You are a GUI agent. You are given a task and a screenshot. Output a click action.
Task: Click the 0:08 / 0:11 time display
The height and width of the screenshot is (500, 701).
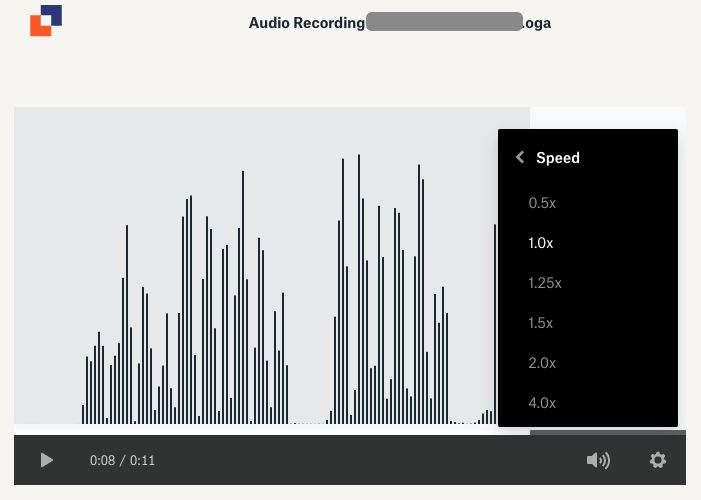coord(122,461)
